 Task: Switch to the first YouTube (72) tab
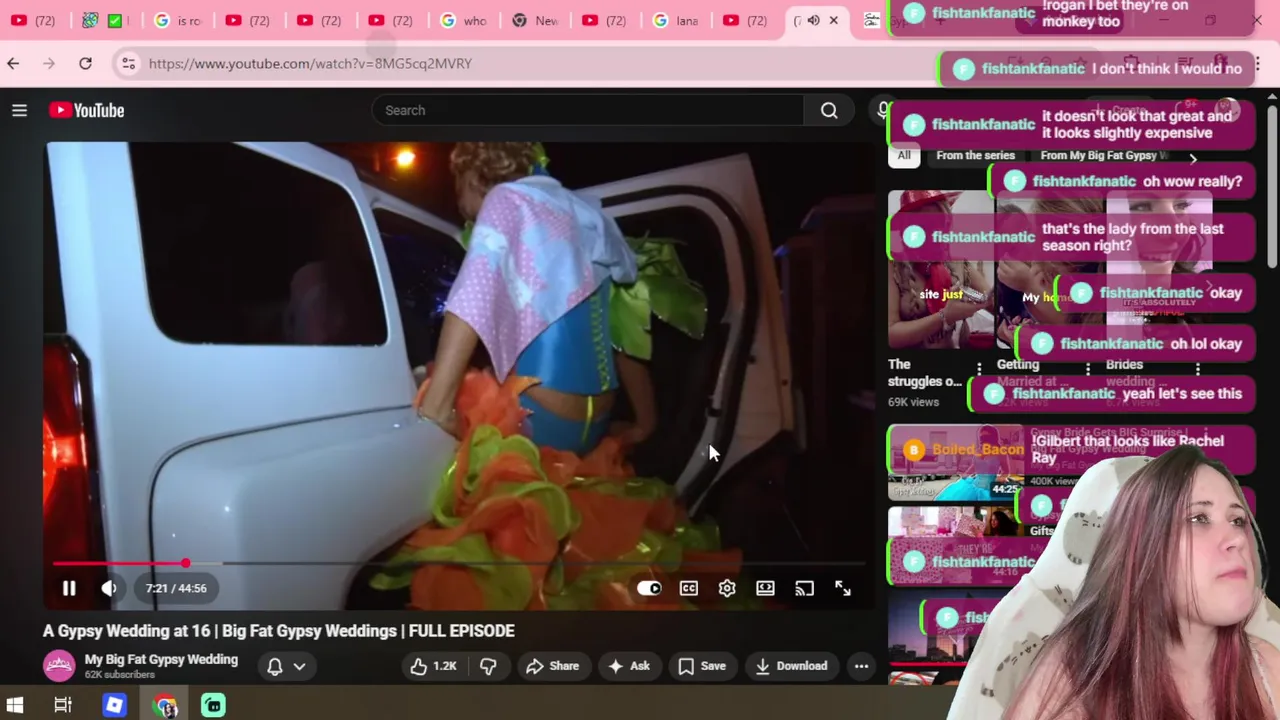coord(33,20)
